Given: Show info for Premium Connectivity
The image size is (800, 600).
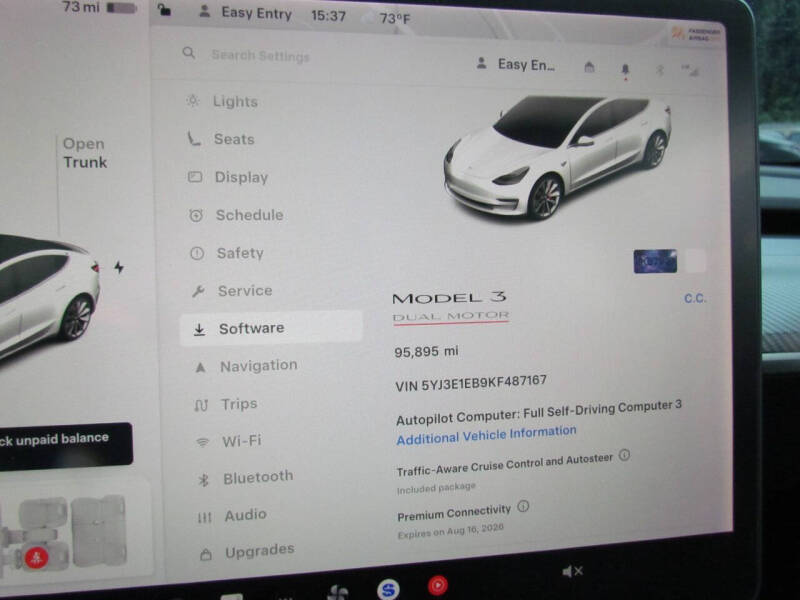Looking at the screenshot, I should pos(523,506).
